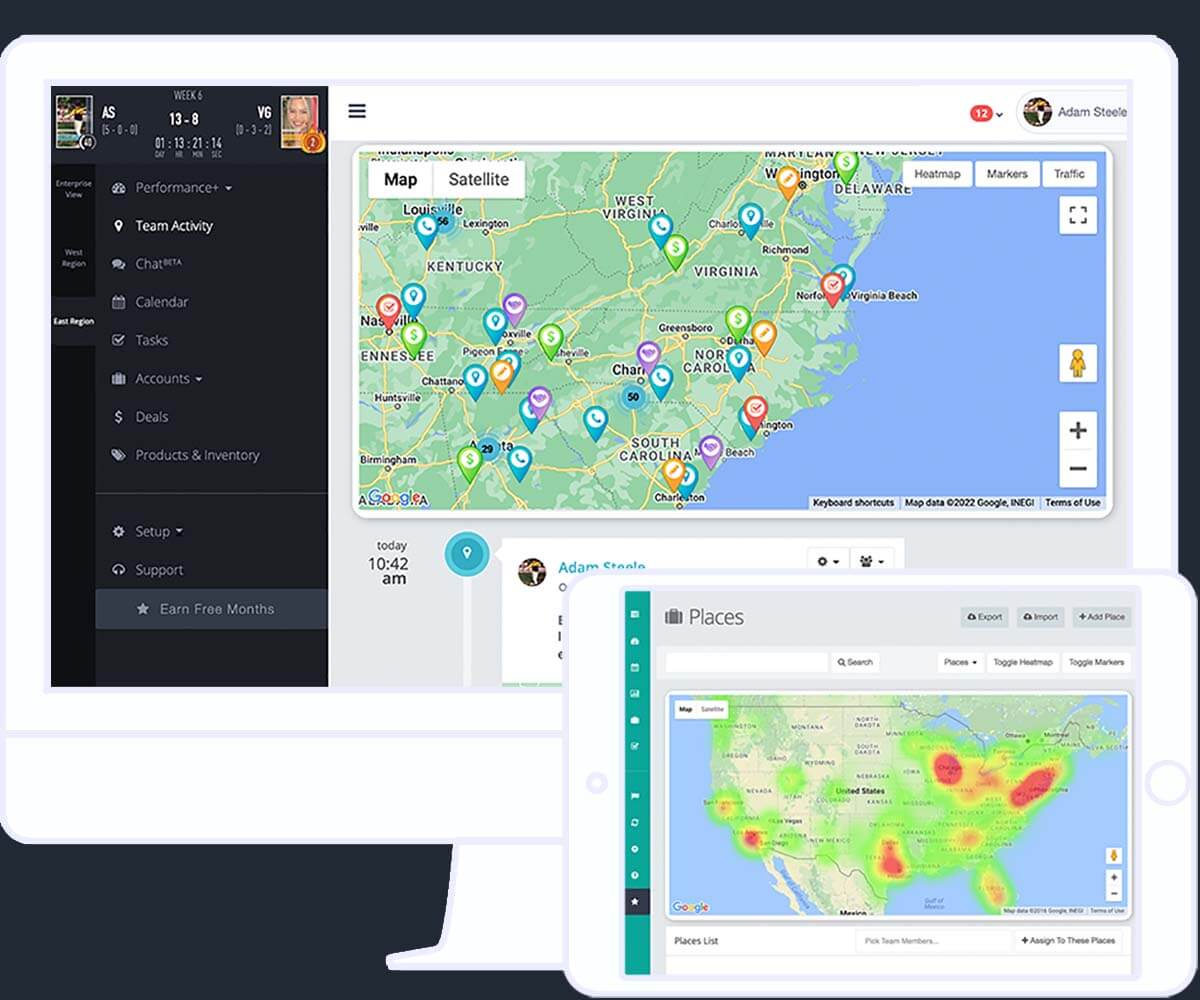The height and width of the screenshot is (1000, 1200).
Task: Click Assign To These Places button
Action: 1070,941
